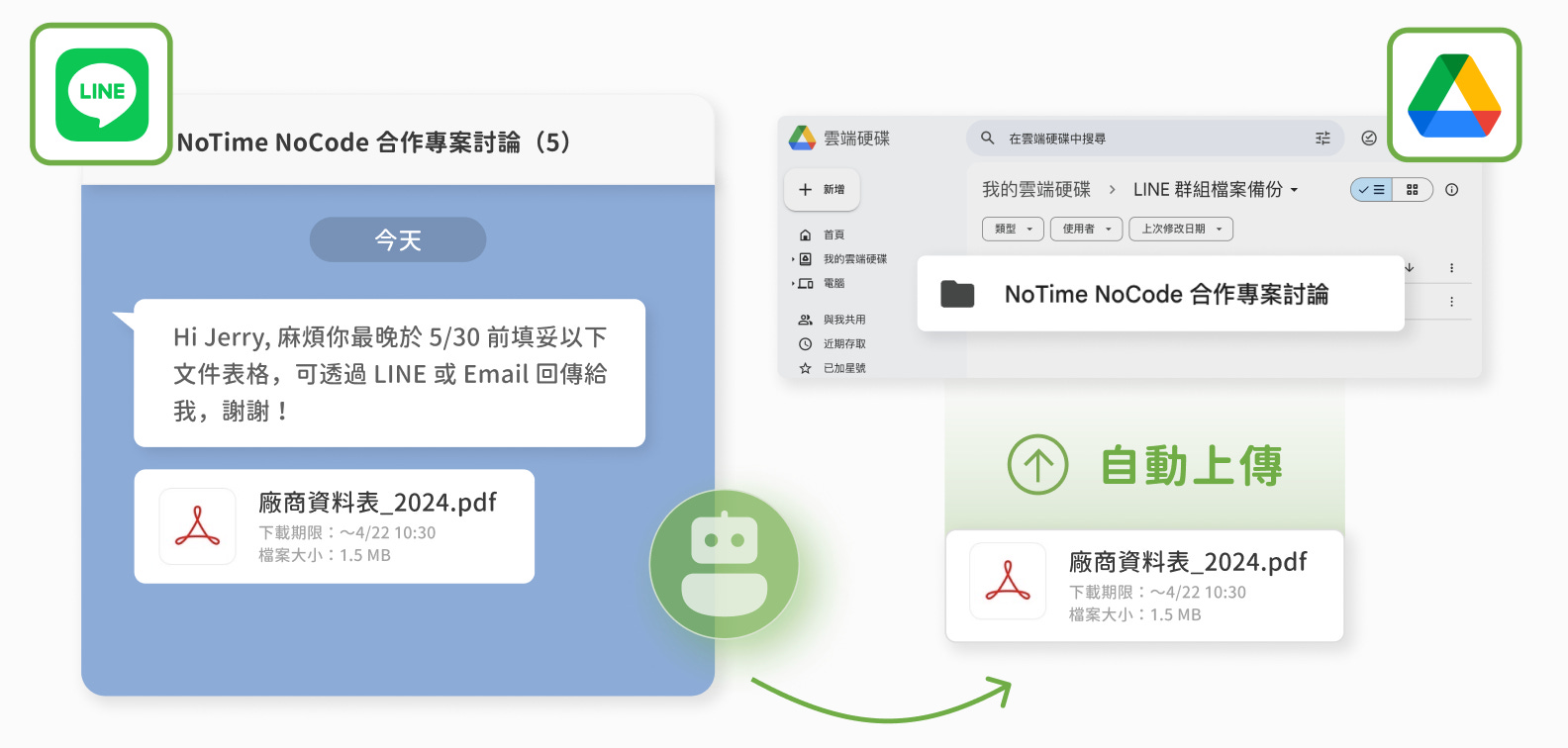
Task: Click the large Google Drive logo
Action: [x=1454, y=95]
